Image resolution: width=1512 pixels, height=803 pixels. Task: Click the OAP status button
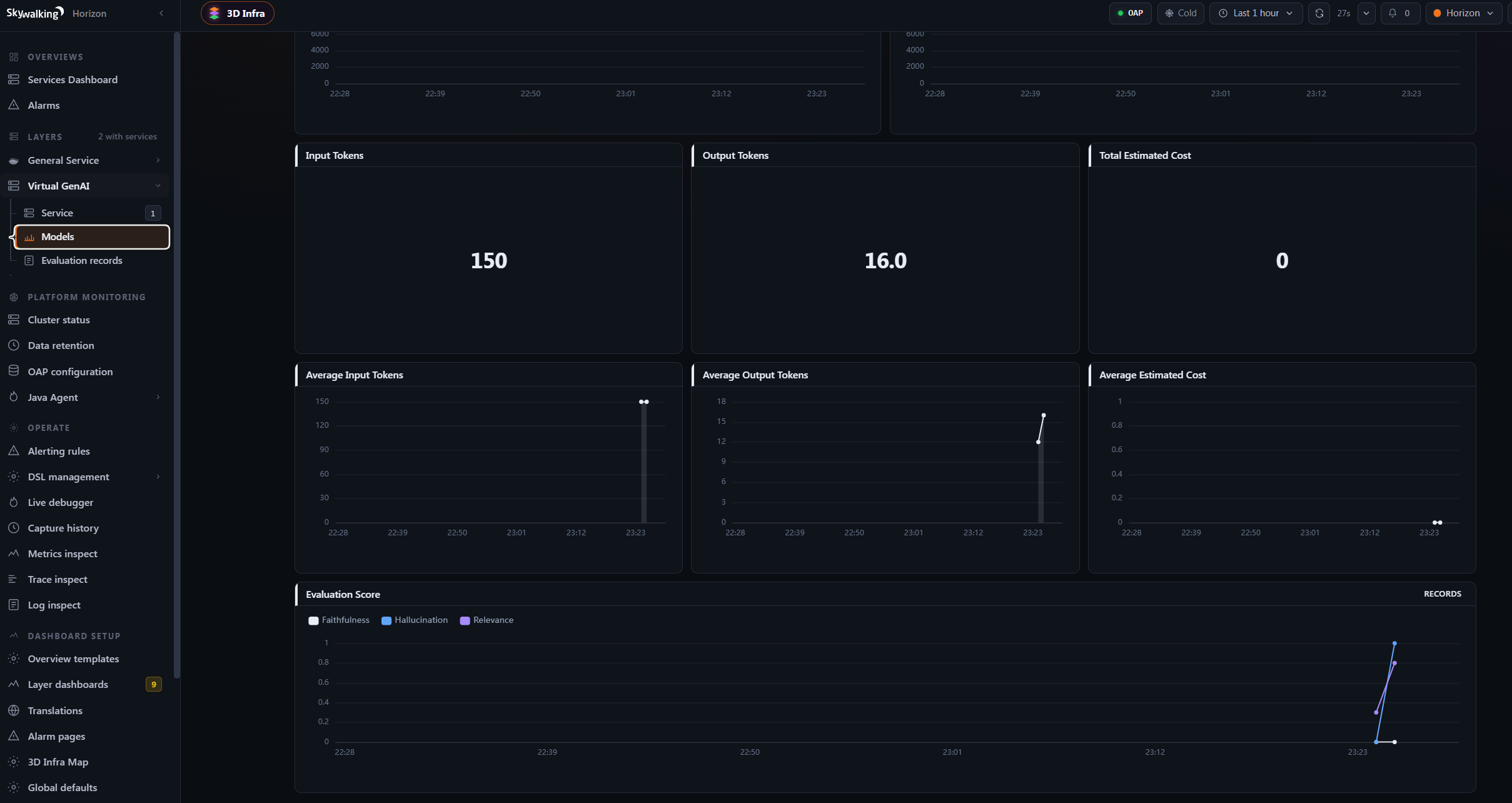[1130, 13]
